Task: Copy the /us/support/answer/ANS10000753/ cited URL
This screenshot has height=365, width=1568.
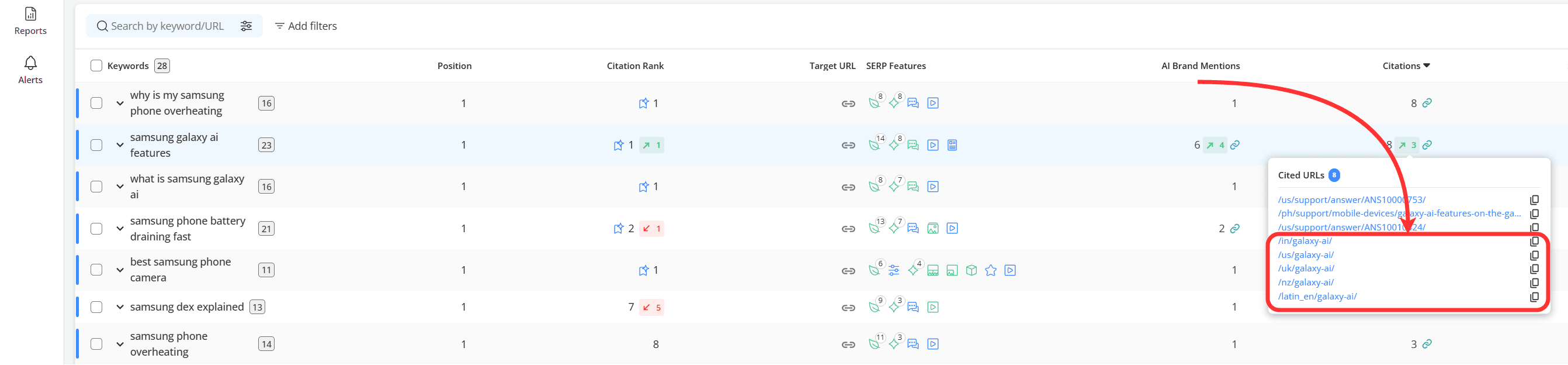Action: click(1534, 200)
